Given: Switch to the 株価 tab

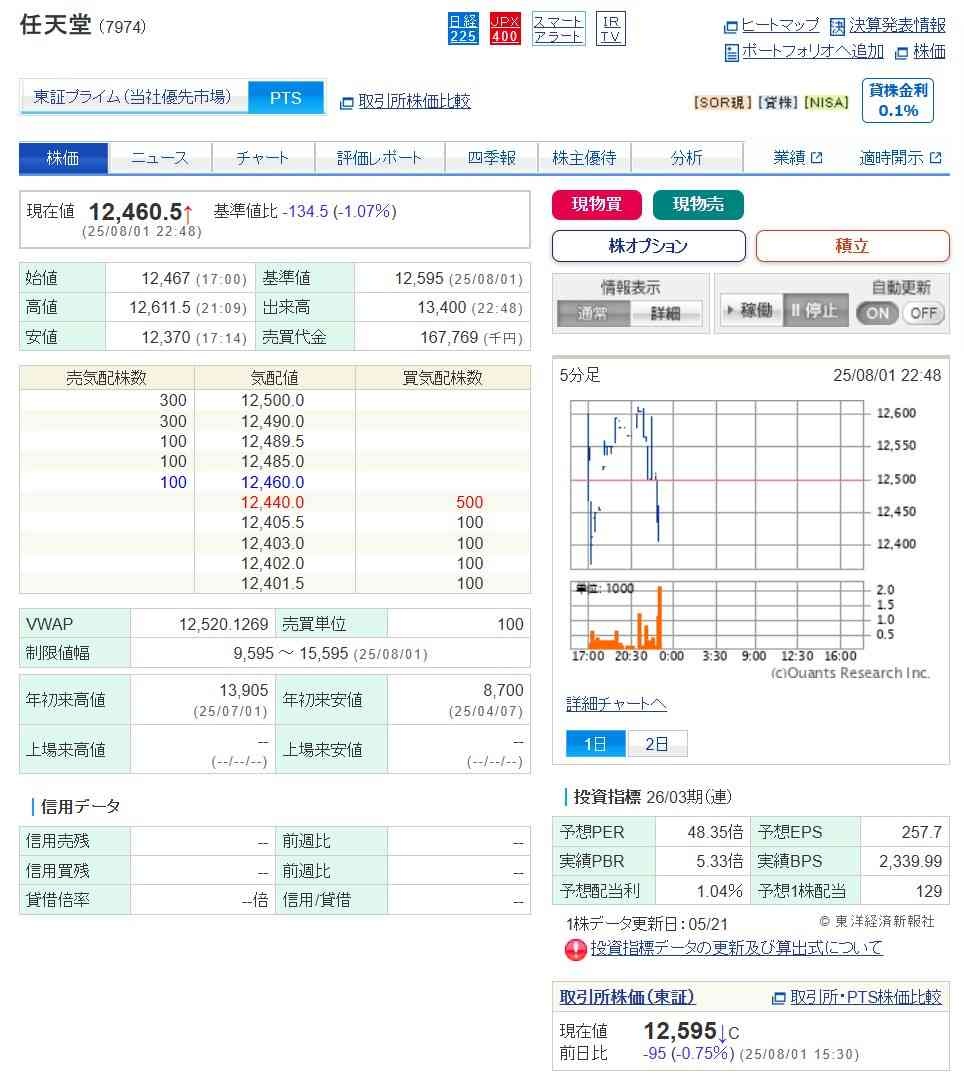Looking at the screenshot, I should [63, 158].
